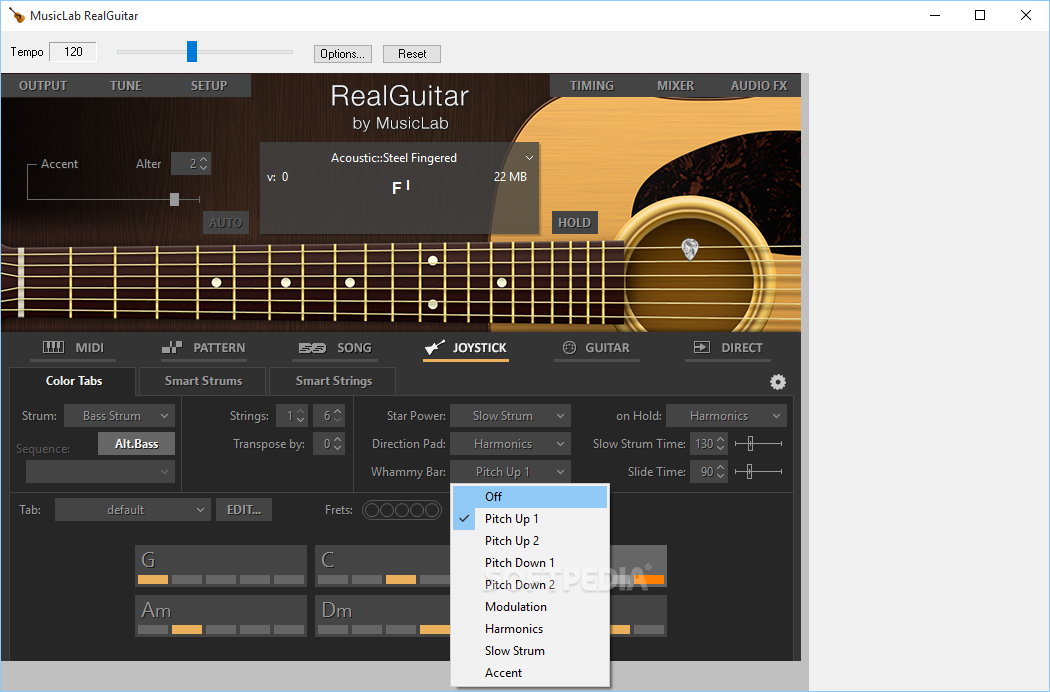Click the G chord tab
Viewport: 1050px width, 692px height.
click(x=221, y=566)
